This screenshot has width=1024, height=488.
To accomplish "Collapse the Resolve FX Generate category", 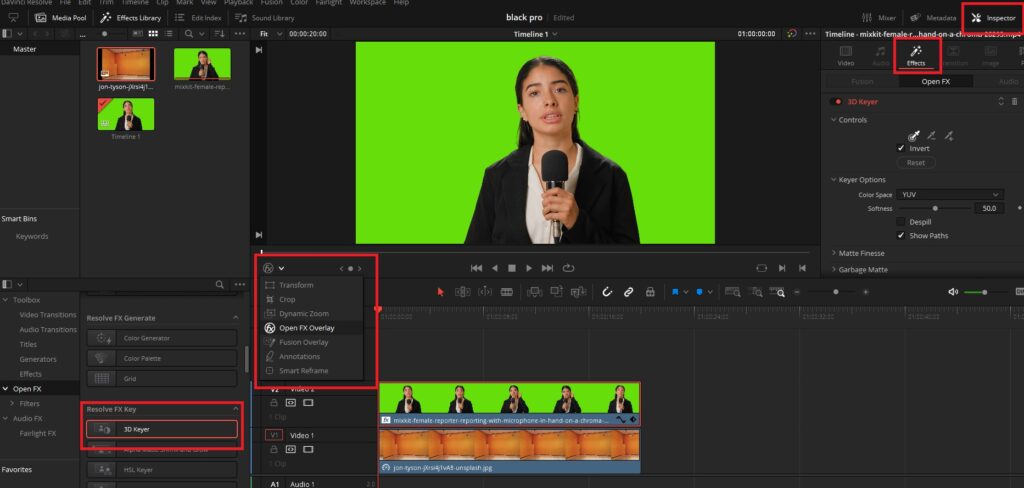I will pos(236,317).
